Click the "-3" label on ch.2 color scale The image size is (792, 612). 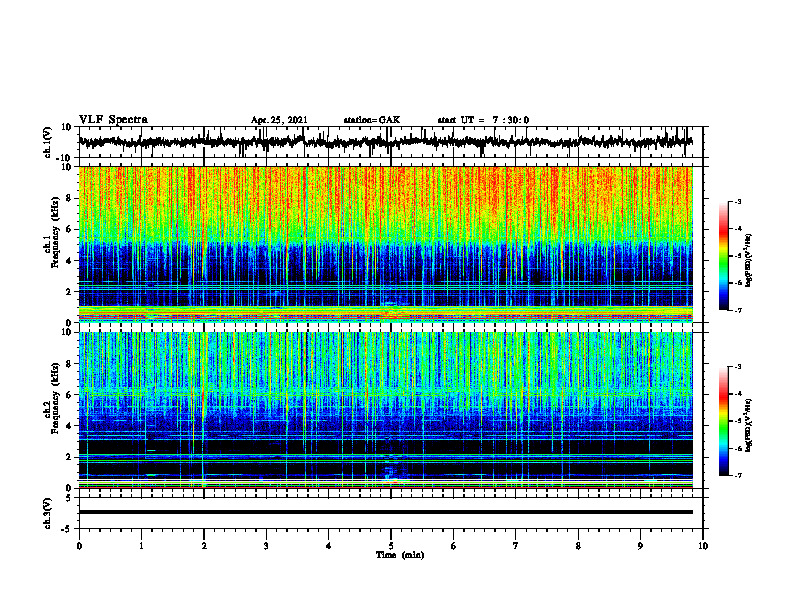coord(737,367)
